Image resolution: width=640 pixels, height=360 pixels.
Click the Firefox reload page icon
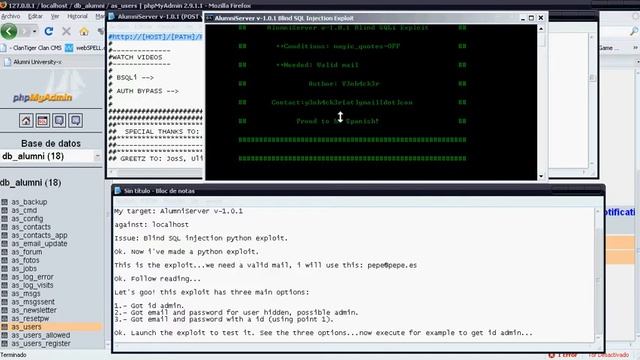49,31
